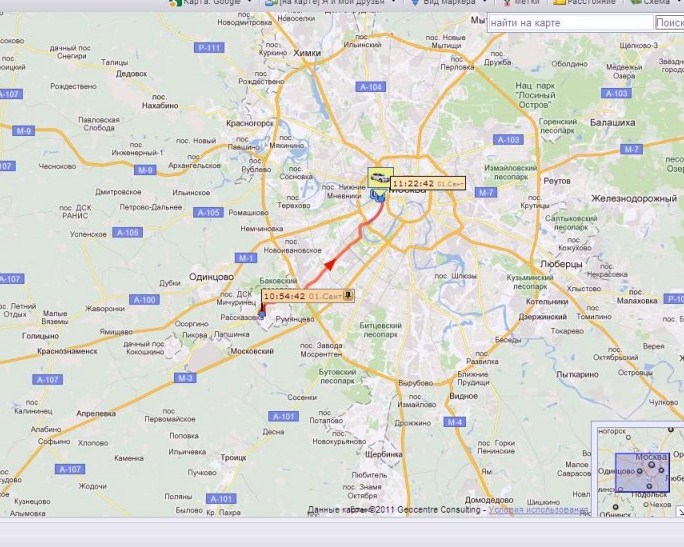Click the Успенское label
The height and width of the screenshot is (547, 684).
point(88,234)
